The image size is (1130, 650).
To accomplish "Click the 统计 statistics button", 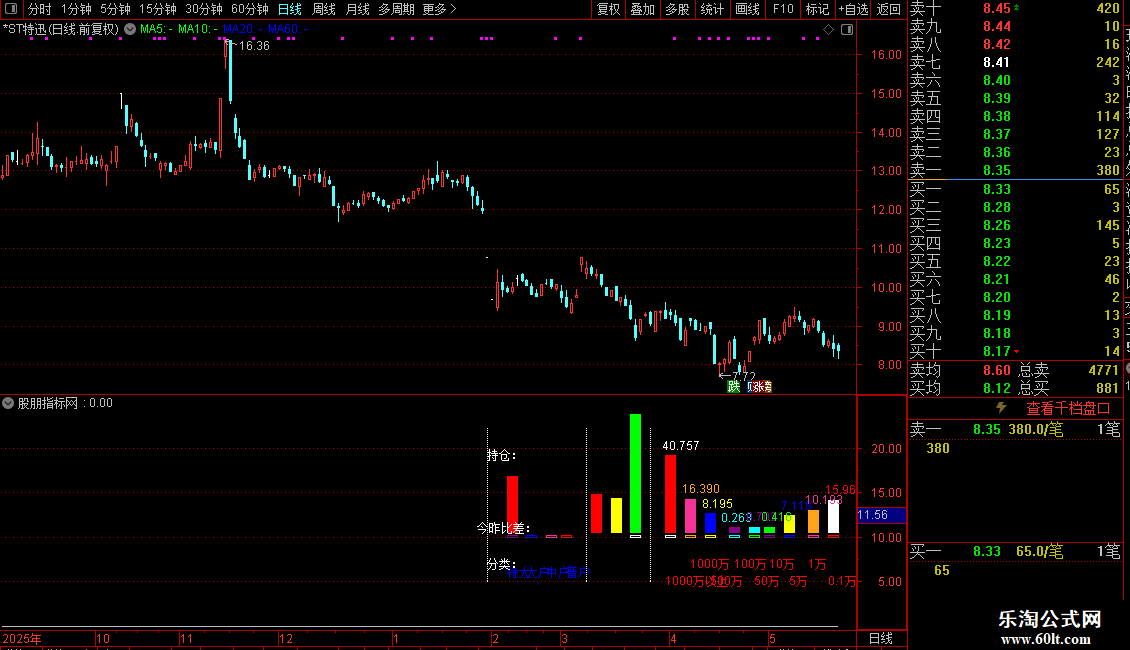I will click(712, 9).
